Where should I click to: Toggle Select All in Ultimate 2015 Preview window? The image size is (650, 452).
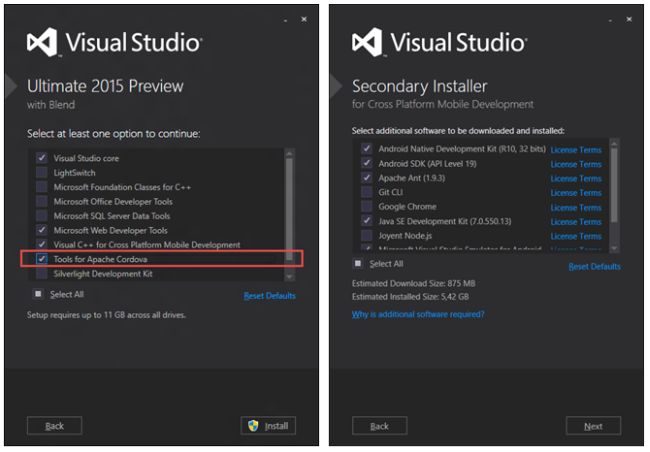(x=38, y=294)
